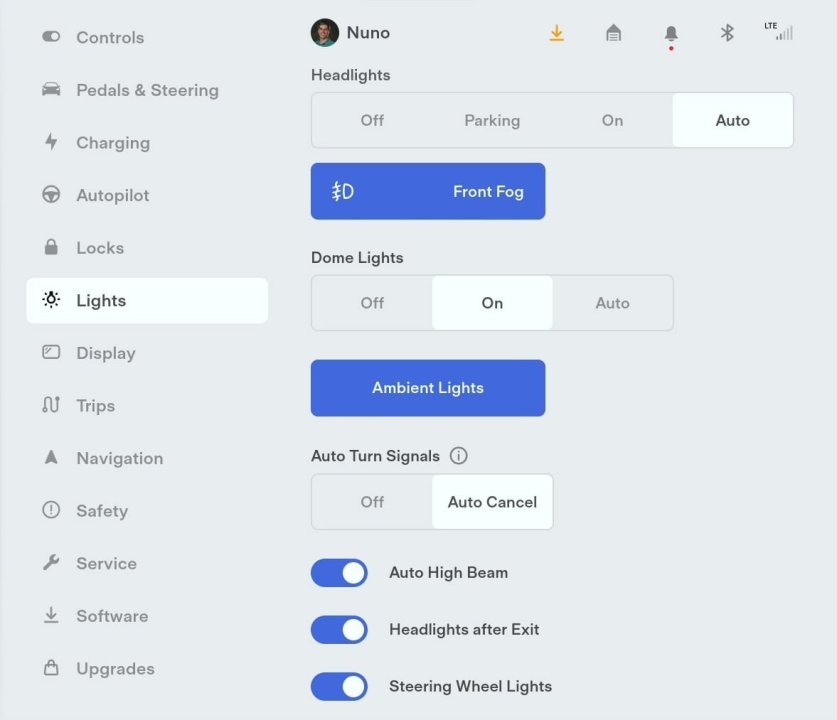Disable the Auto High Beam toggle

click(339, 572)
